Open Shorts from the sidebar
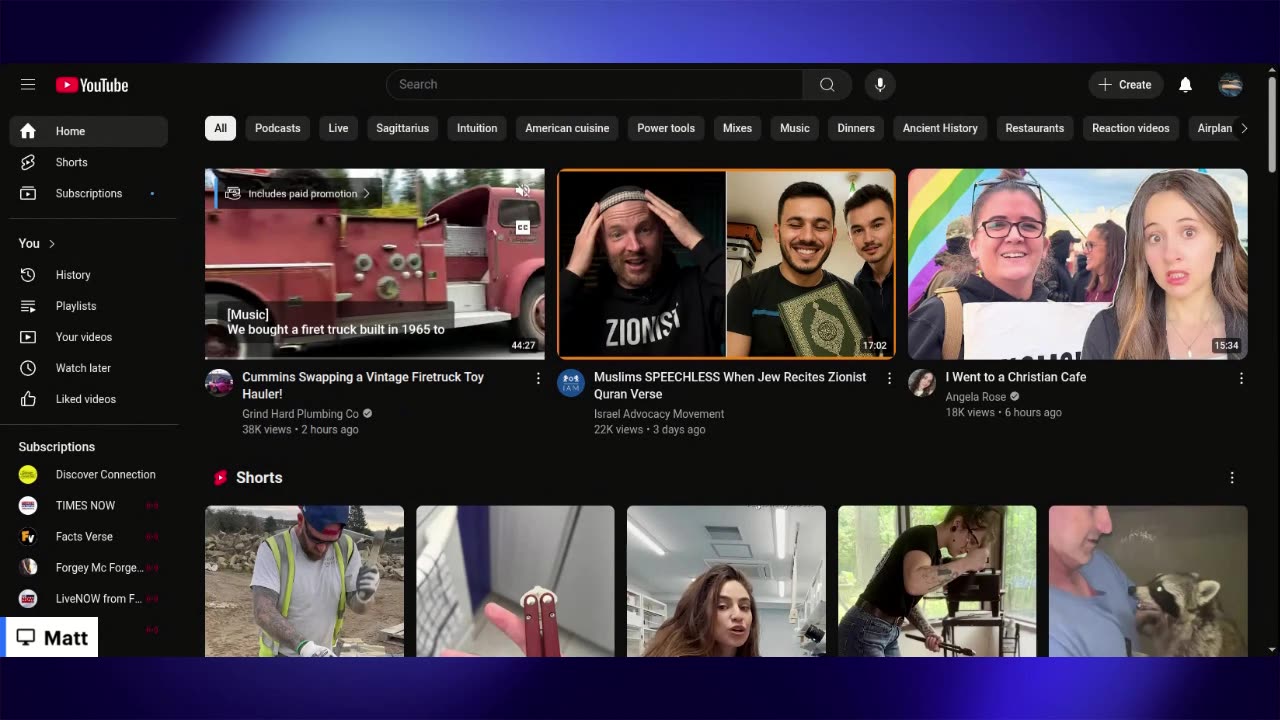The width and height of the screenshot is (1280, 720). click(x=89, y=162)
